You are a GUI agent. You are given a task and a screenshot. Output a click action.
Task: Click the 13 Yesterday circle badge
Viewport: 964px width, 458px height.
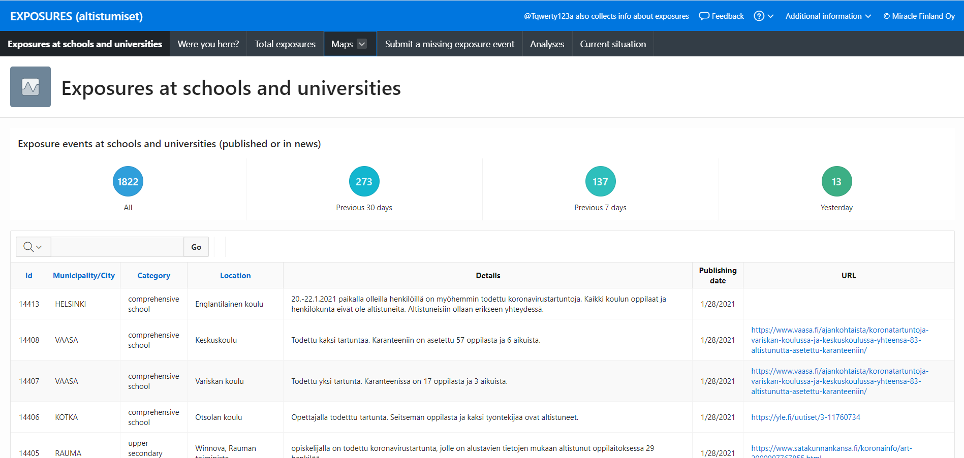(x=836, y=181)
